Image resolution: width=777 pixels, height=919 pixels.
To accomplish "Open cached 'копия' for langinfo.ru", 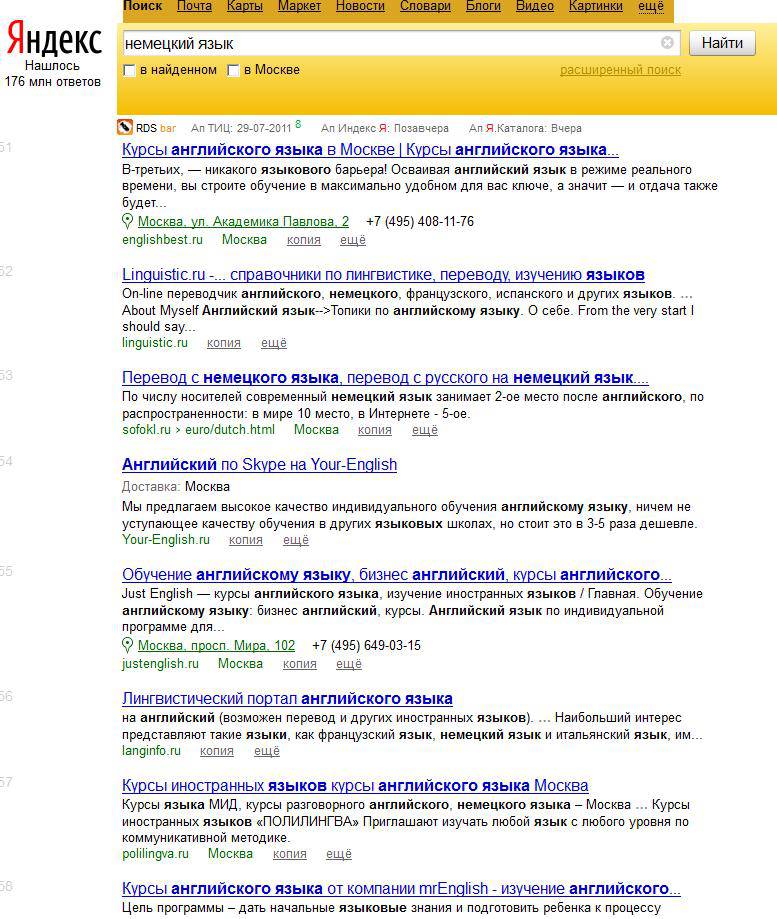I will [217, 751].
